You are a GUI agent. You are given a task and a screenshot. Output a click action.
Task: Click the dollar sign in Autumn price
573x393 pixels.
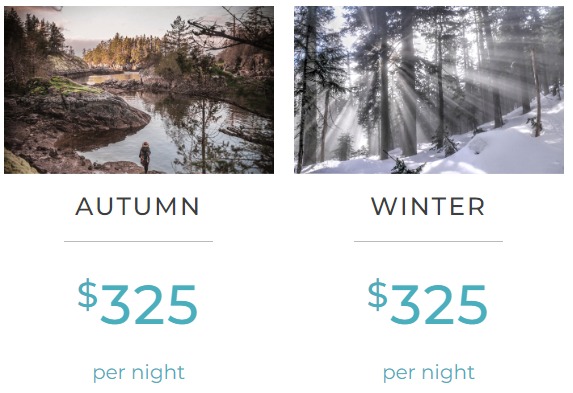88,294
